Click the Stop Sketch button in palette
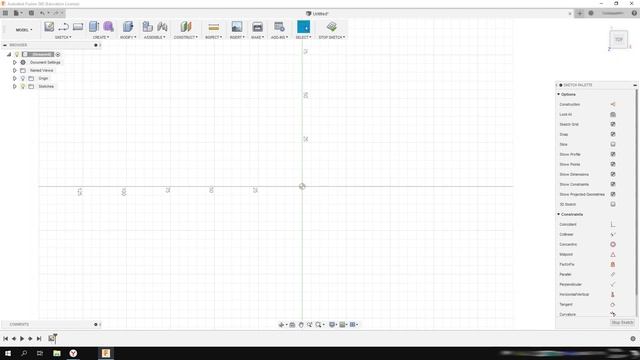Image resolution: width=640 pixels, height=360 pixels. click(x=622, y=322)
